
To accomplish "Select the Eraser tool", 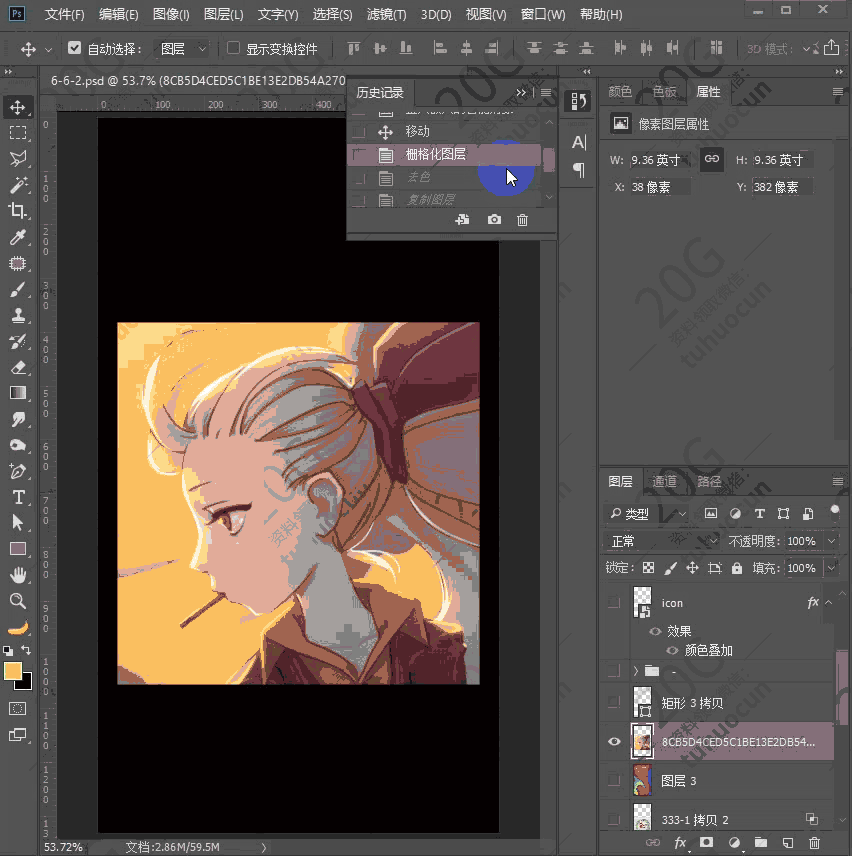I will [17, 367].
